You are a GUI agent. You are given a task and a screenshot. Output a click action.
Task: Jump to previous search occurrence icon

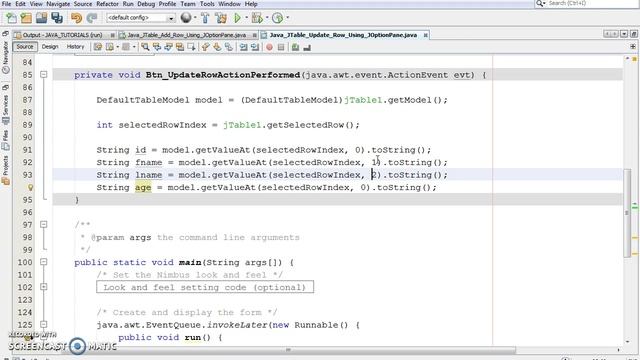tap(157, 47)
